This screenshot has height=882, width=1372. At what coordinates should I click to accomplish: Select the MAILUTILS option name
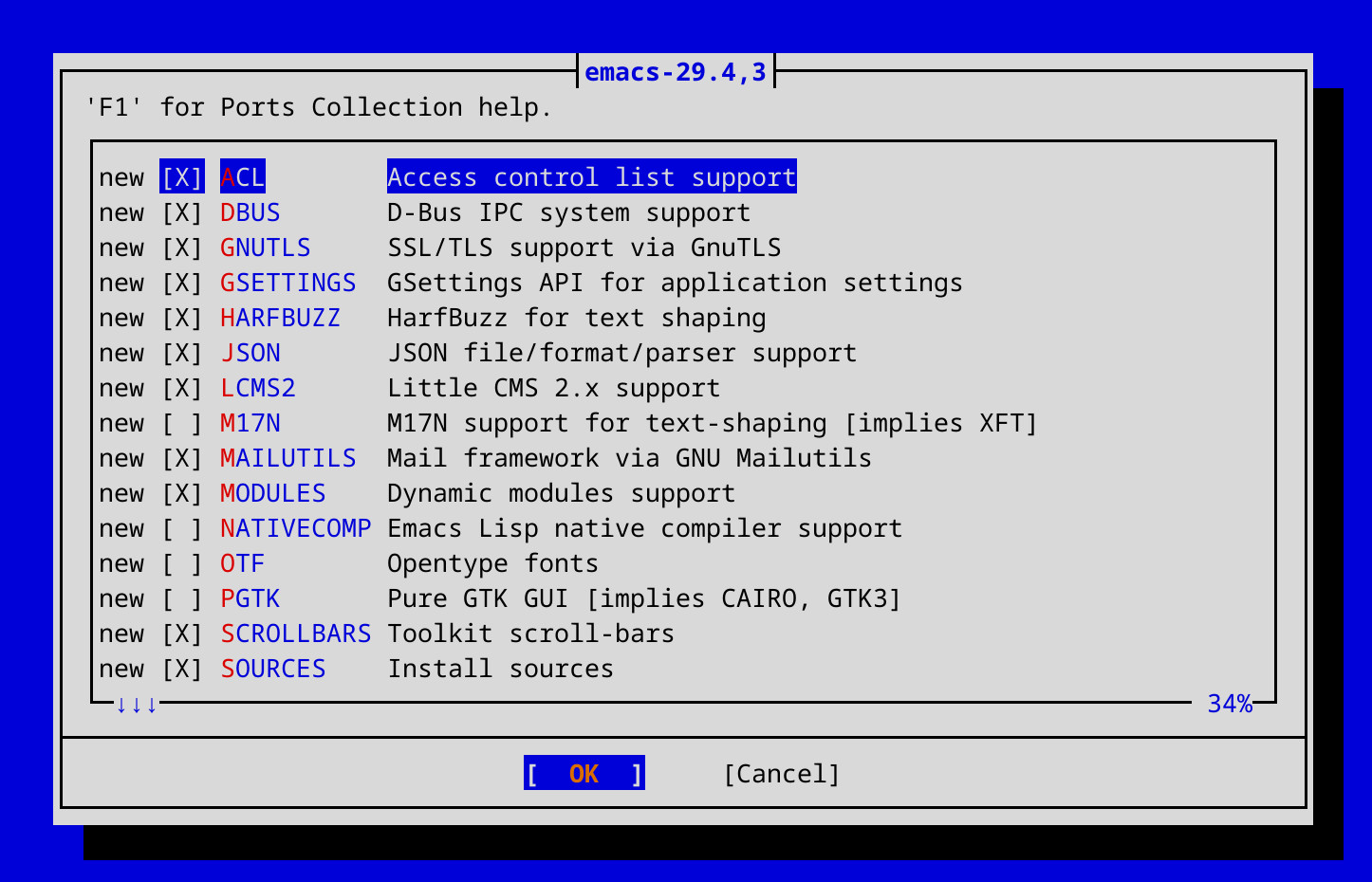[288, 458]
